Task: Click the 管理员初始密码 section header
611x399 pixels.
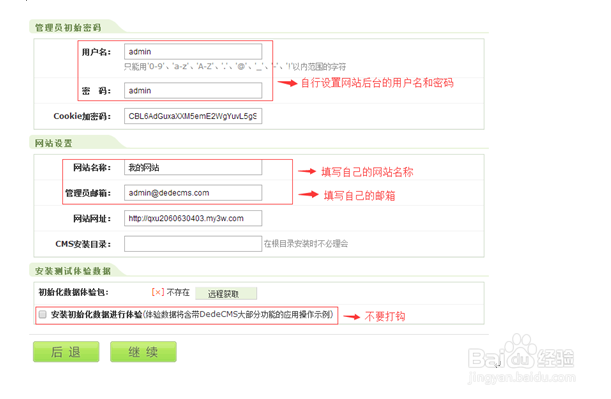Action: (x=68, y=28)
